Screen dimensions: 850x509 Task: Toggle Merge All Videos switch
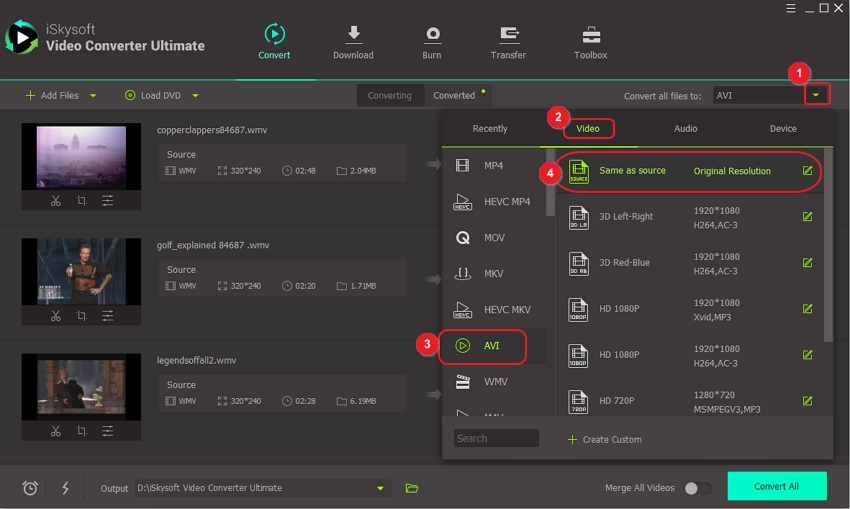click(x=697, y=488)
